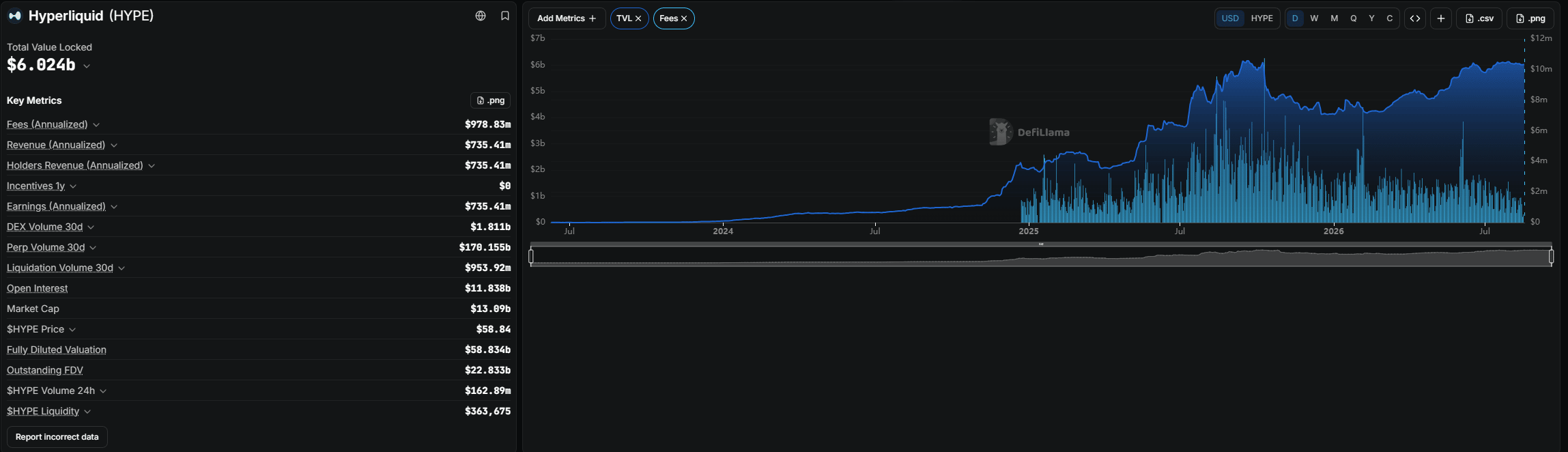Remove the Fees metric chip
Screen dimensions: 1568x452
click(684, 18)
